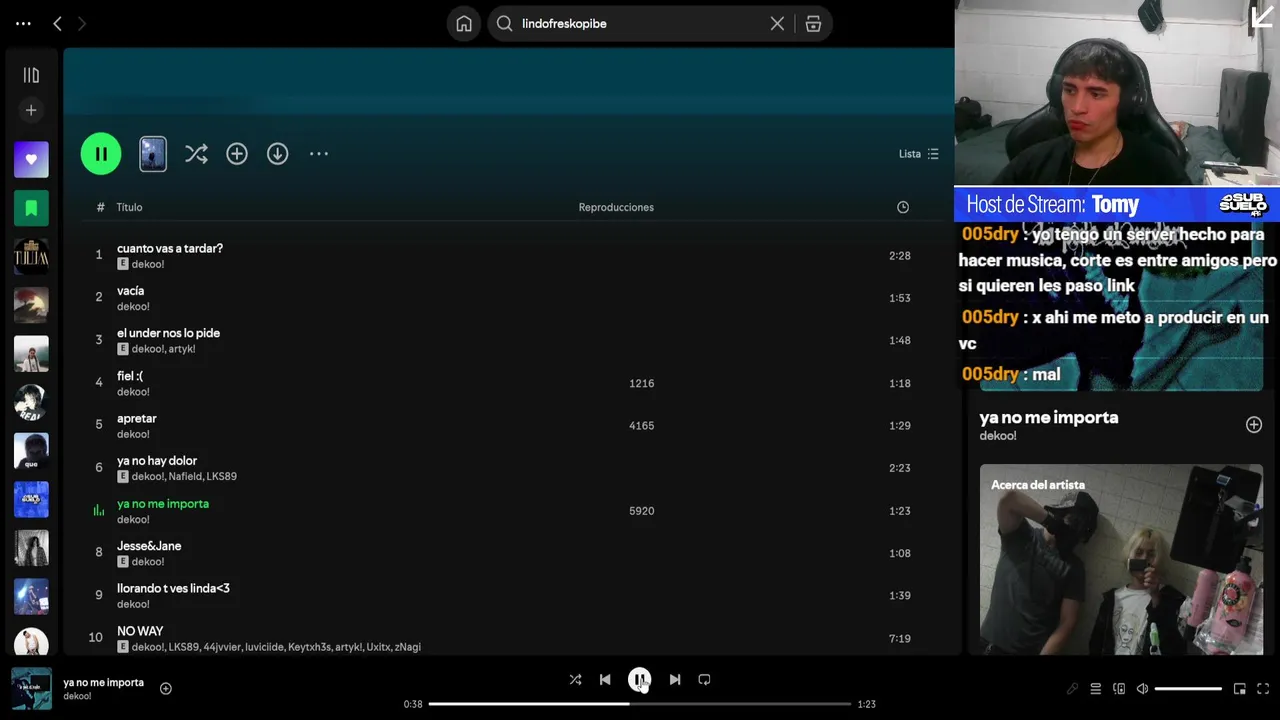Open dekoo! artist in bottom player bar

coord(77,696)
